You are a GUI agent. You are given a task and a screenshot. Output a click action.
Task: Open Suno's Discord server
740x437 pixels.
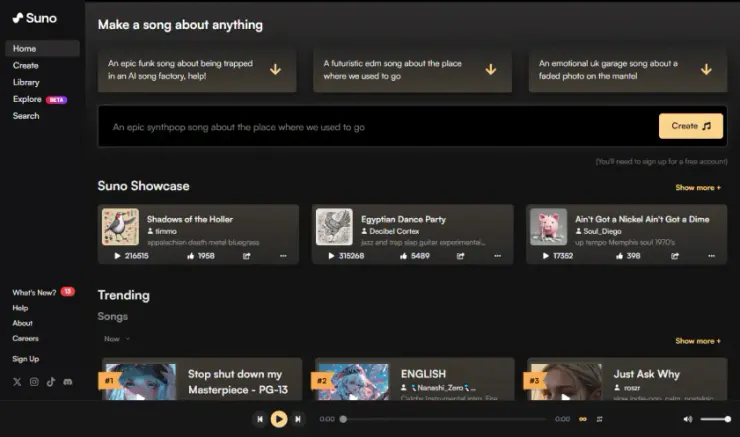point(68,382)
